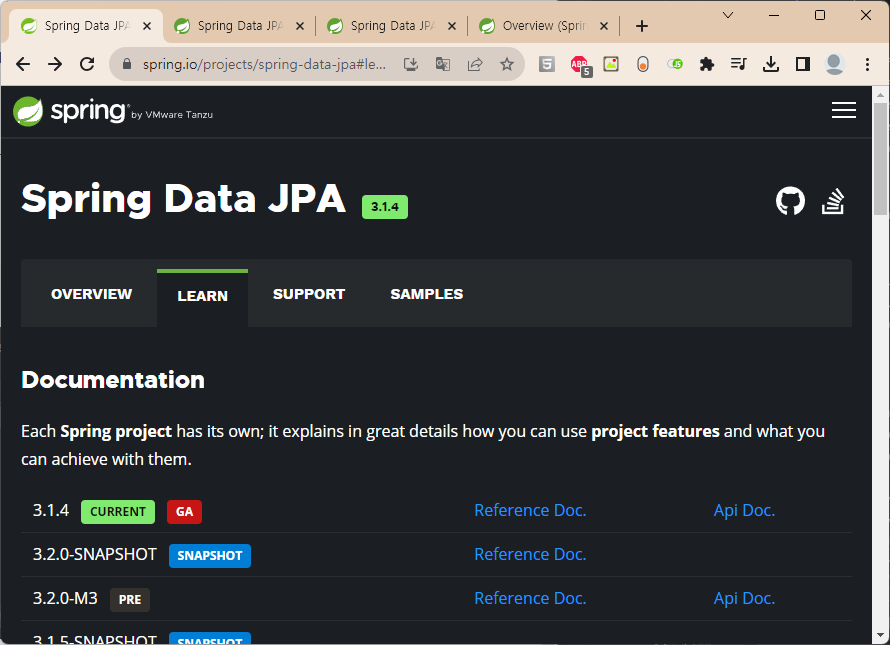The image size is (890, 645).
Task: Click the address bar URL
Action: point(264,64)
